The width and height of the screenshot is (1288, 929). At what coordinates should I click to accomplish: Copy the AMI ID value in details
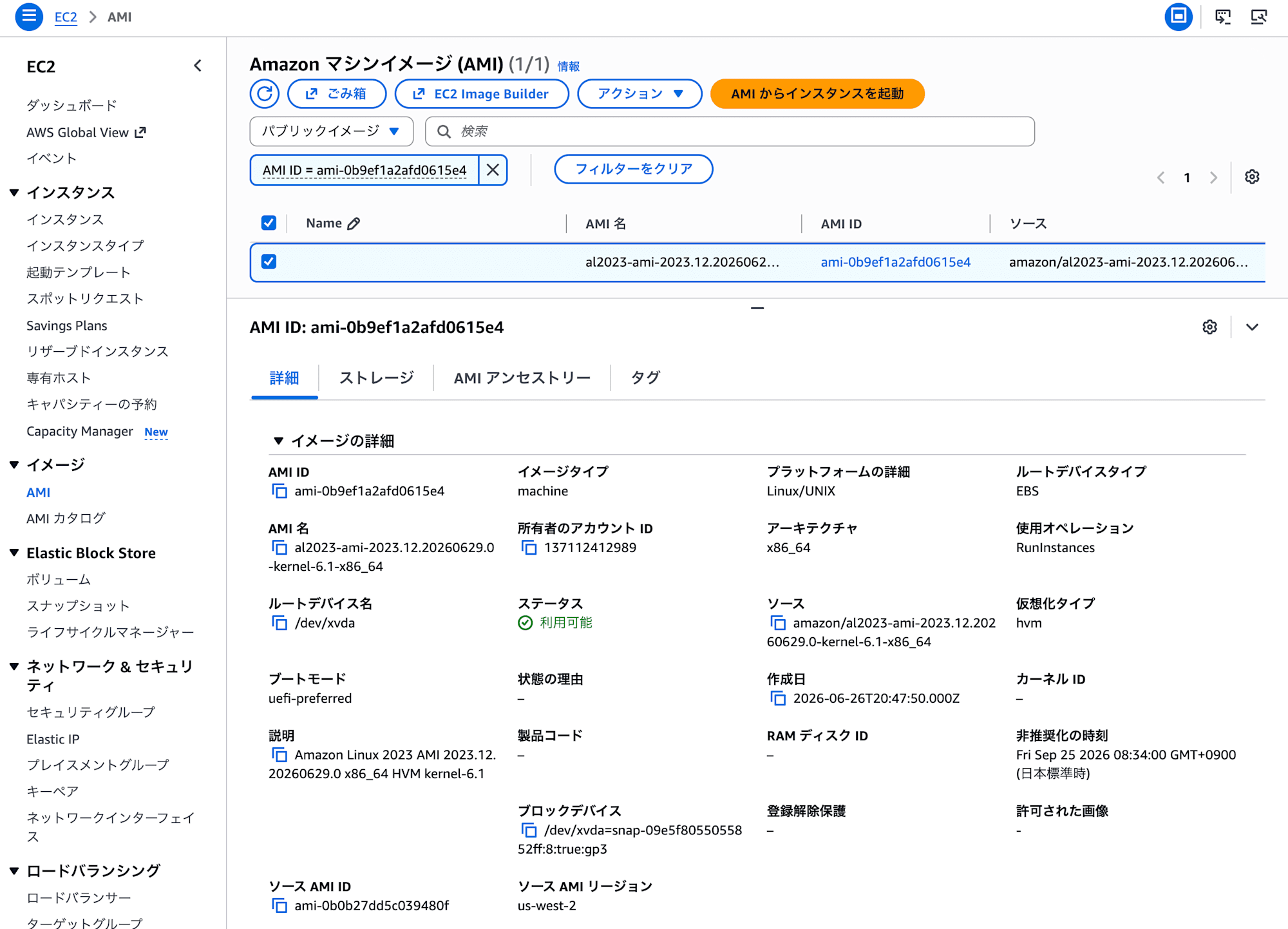point(279,492)
